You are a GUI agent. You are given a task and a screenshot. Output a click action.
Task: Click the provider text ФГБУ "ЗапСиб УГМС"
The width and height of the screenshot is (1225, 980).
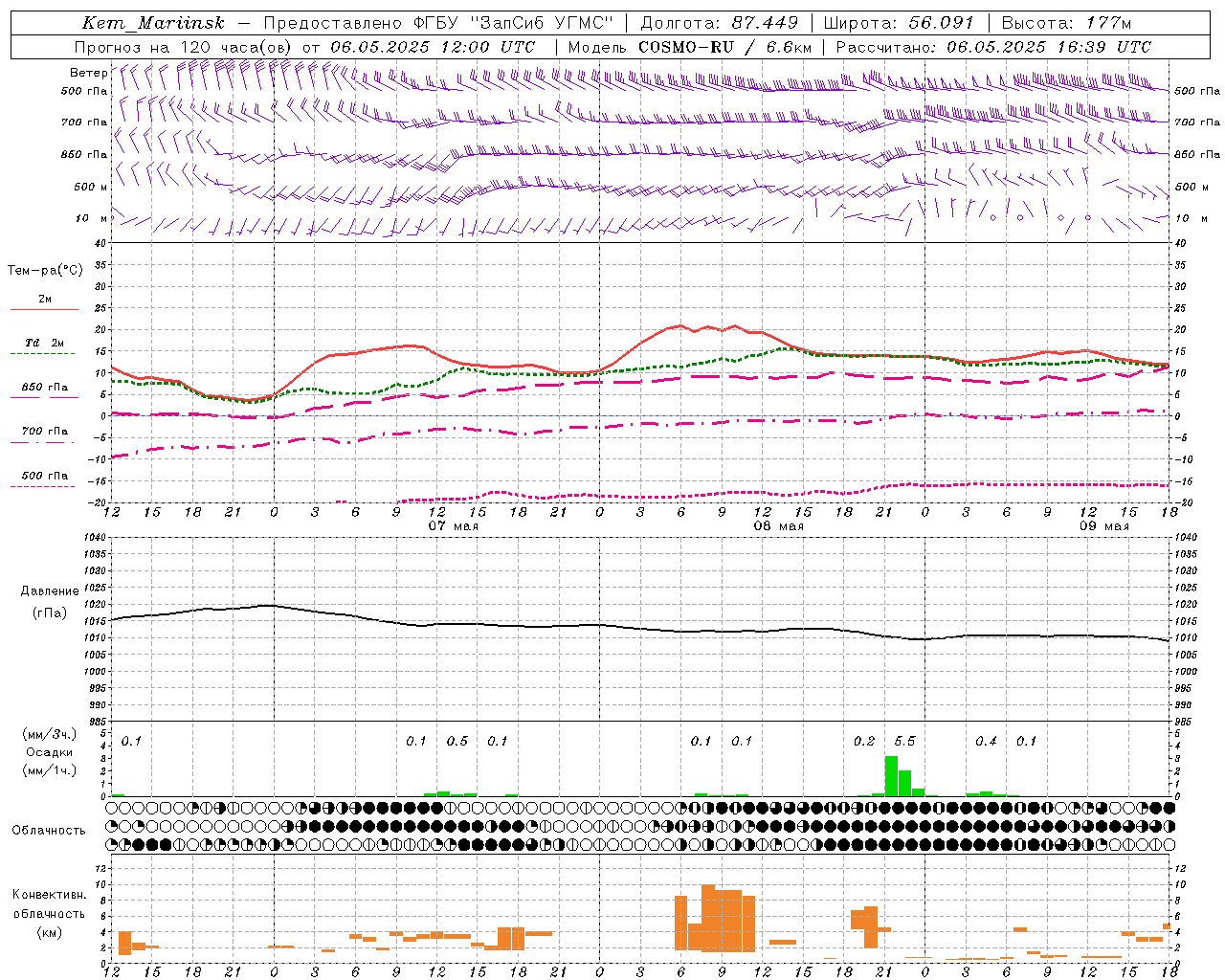click(515, 23)
